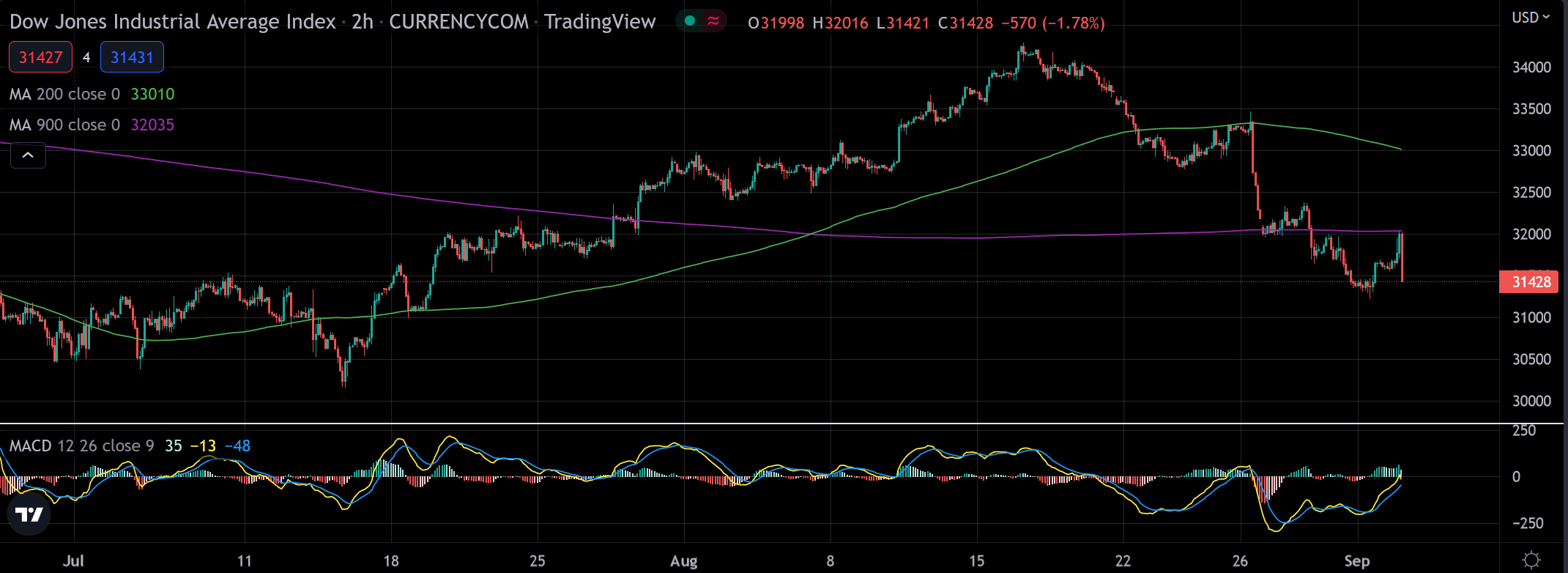Click the pink delayed-data indicator icon
Screen dimensions: 1568x573
click(x=713, y=21)
